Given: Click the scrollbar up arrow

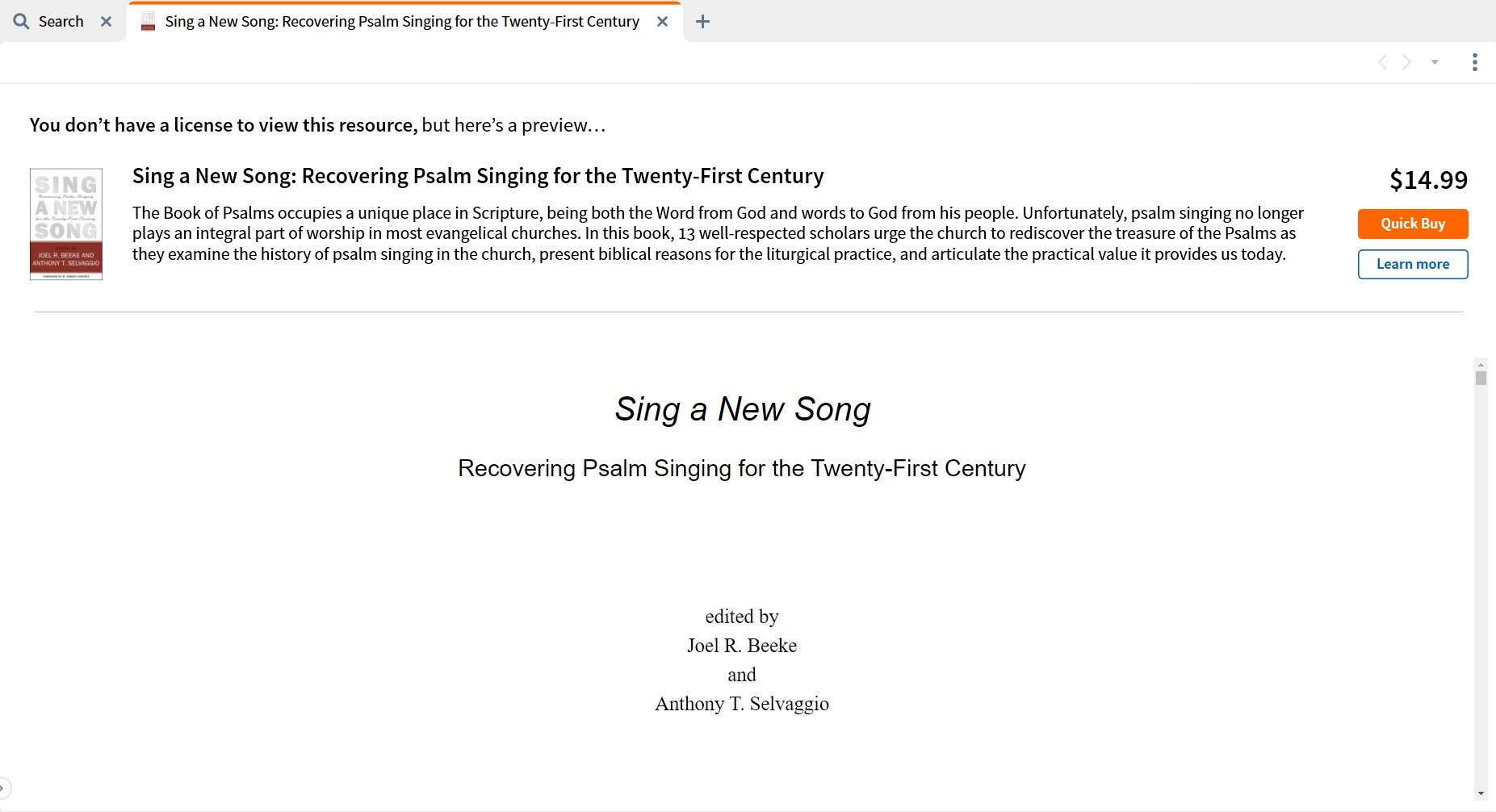Looking at the screenshot, I should pos(1481,365).
